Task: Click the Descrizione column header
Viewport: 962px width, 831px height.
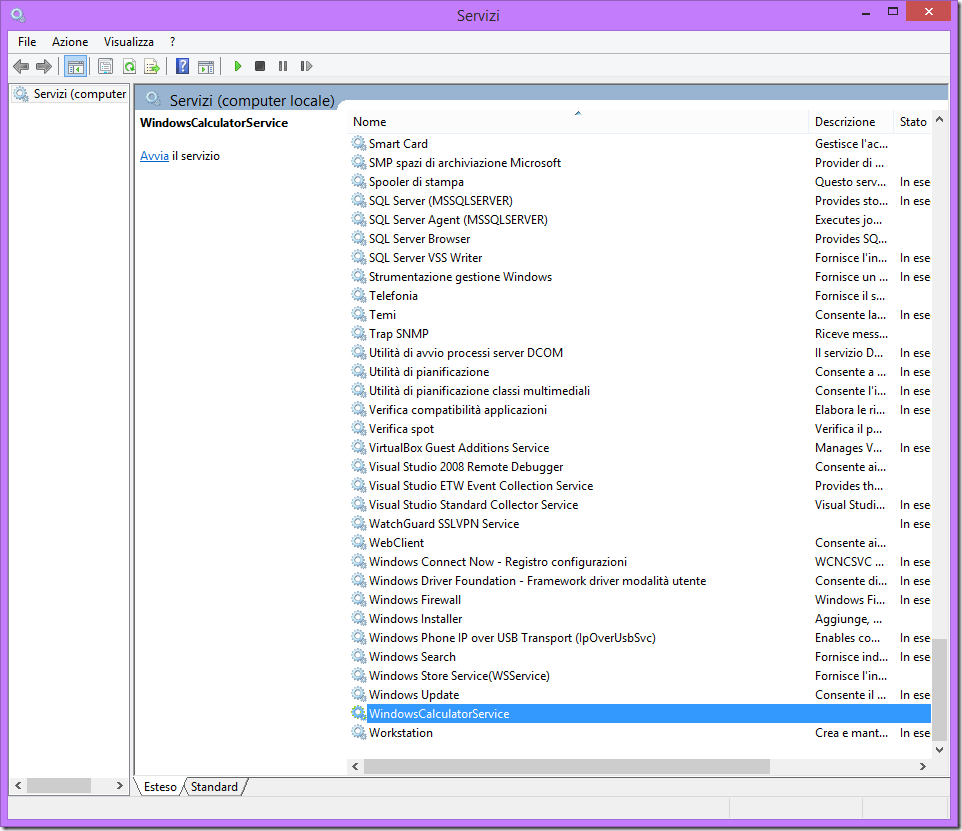Action: (844, 122)
